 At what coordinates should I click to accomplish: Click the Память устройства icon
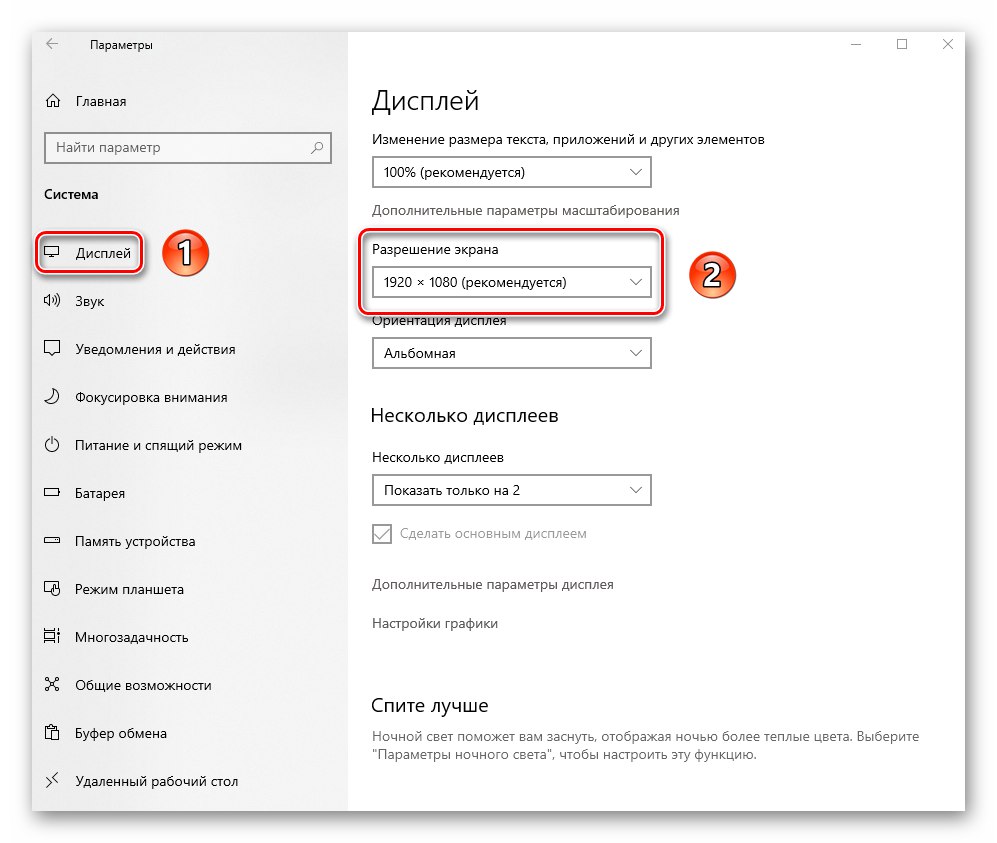tap(53, 541)
